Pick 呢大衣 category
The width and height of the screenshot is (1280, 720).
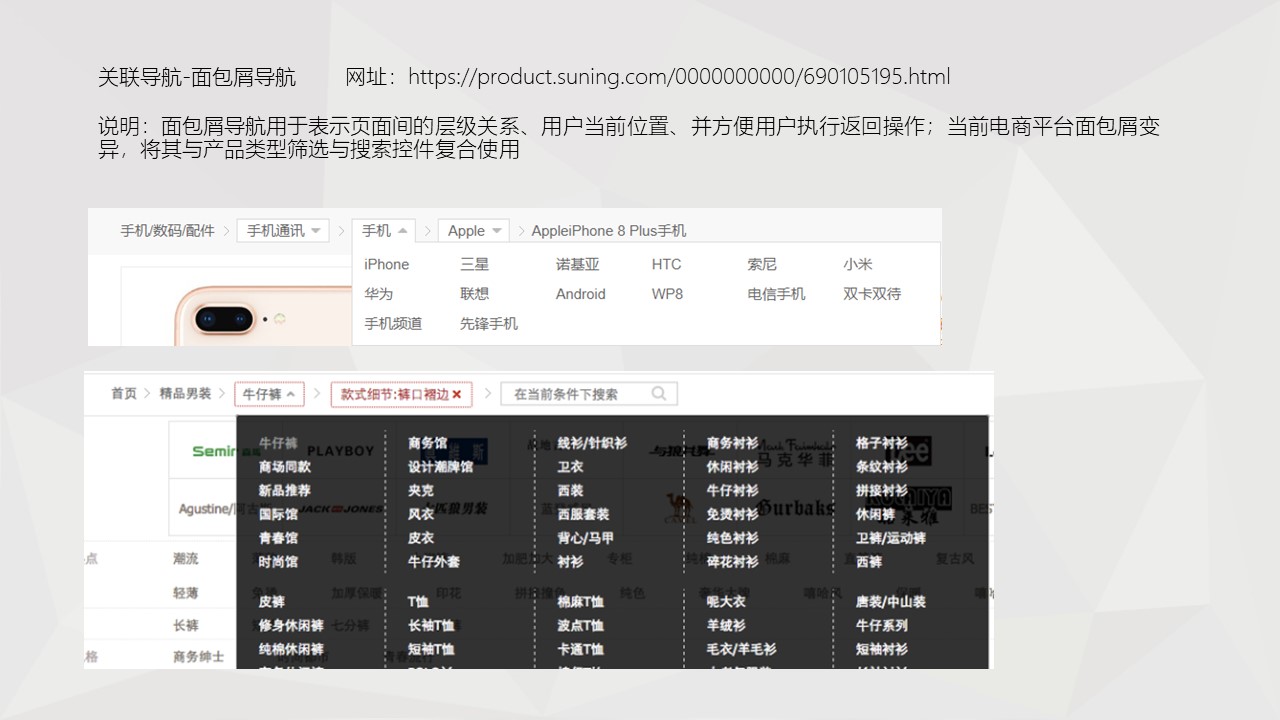[x=725, y=602]
